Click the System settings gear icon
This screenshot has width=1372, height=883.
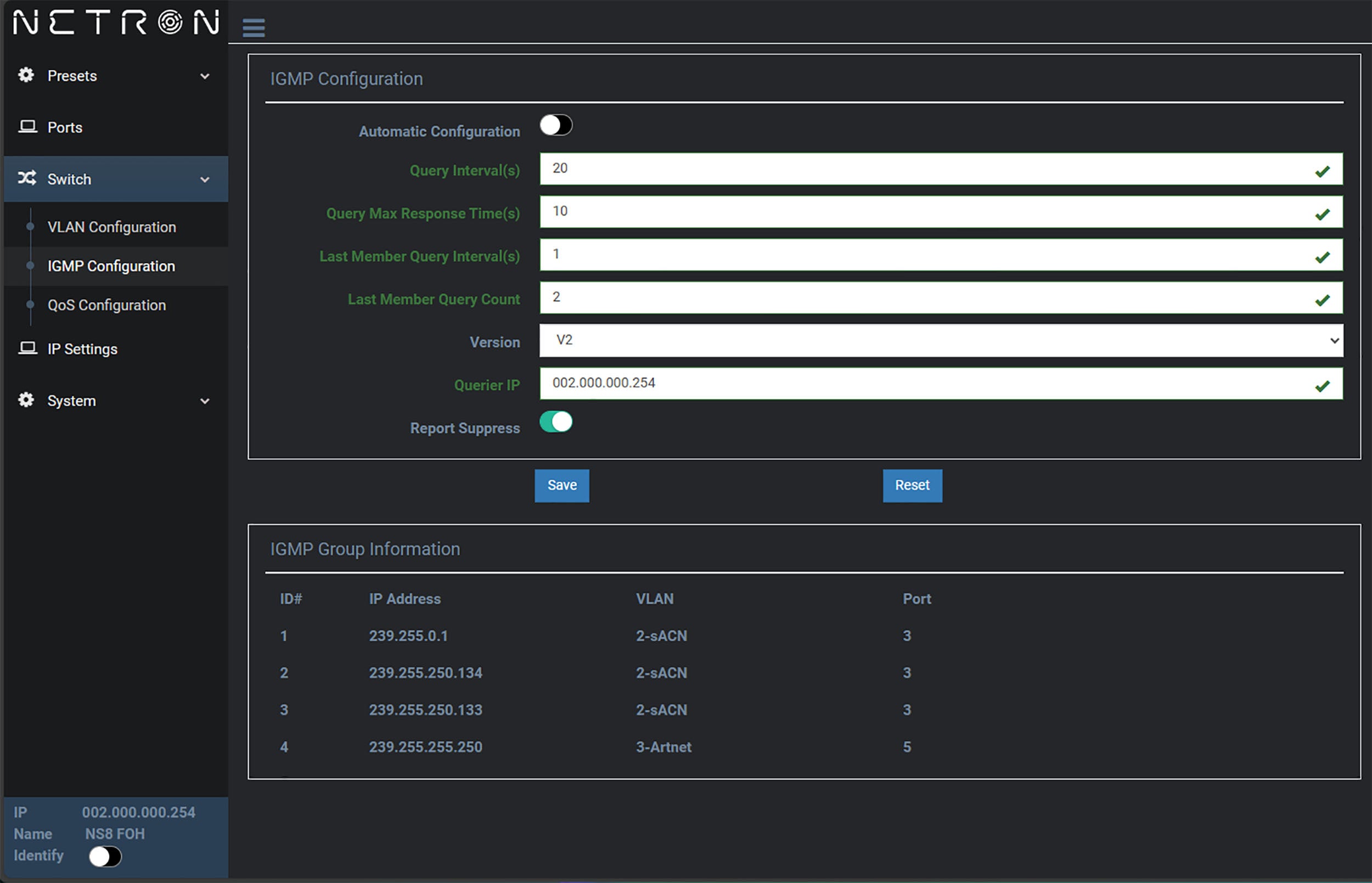point(25,400)
